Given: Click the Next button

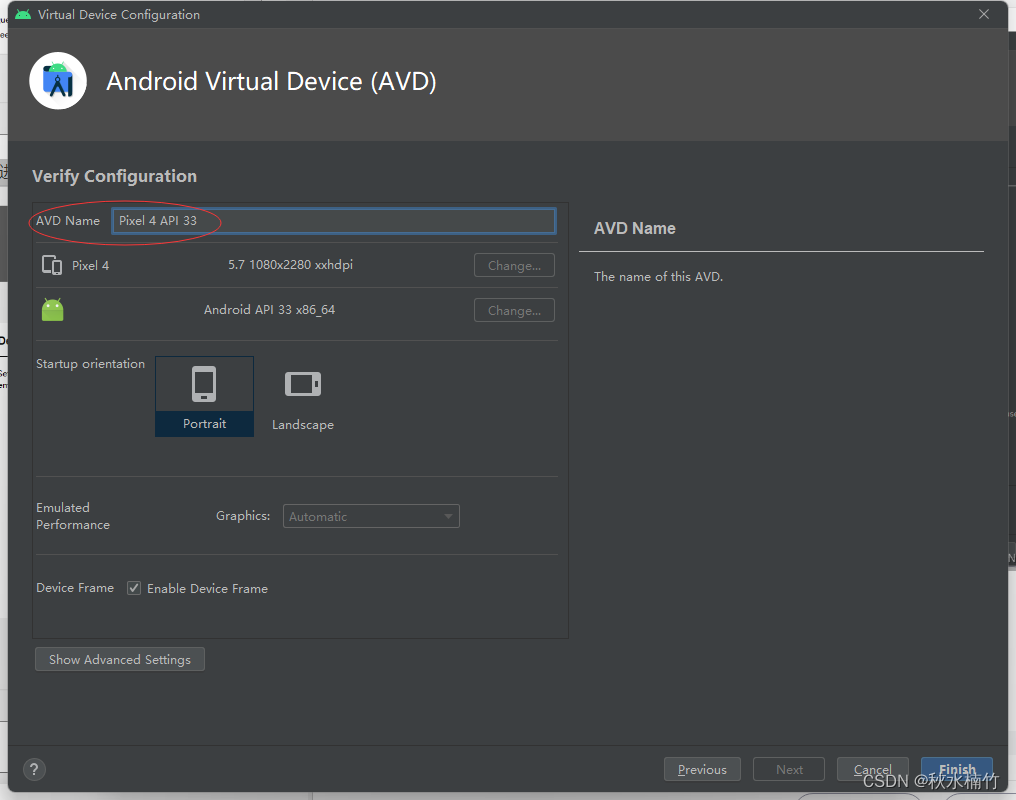Looking at the screenshot, I should click(x=789, y=770).
